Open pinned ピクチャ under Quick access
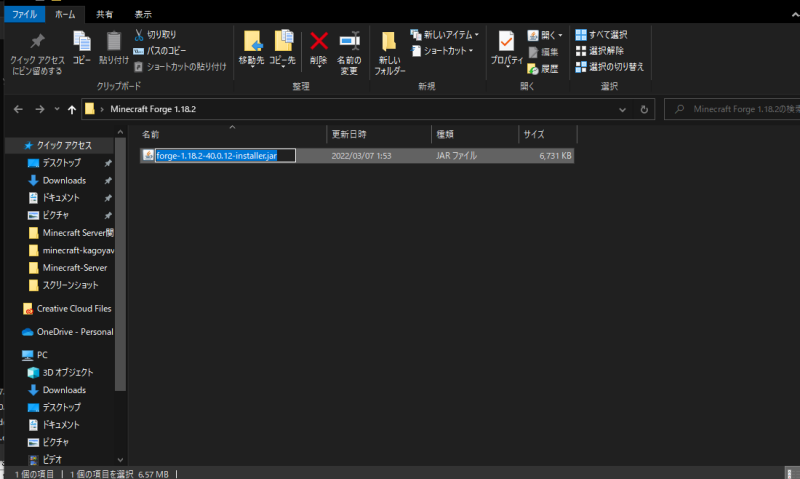Image resolution: width=800 pixels, height=479 pixels. (x=56, y=215)
